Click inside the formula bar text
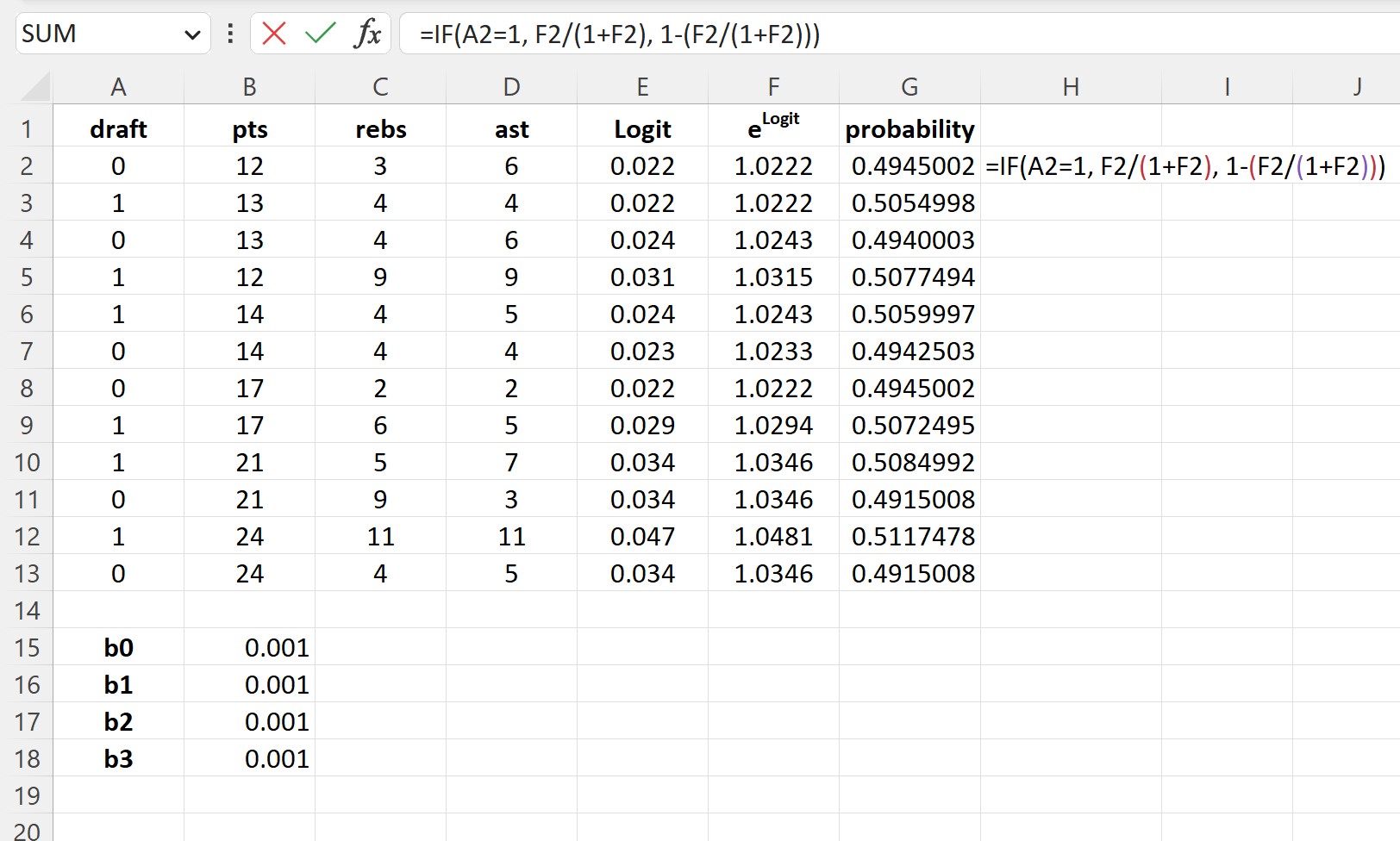The height and width of the screenshot is (841, 1400). 620,34
